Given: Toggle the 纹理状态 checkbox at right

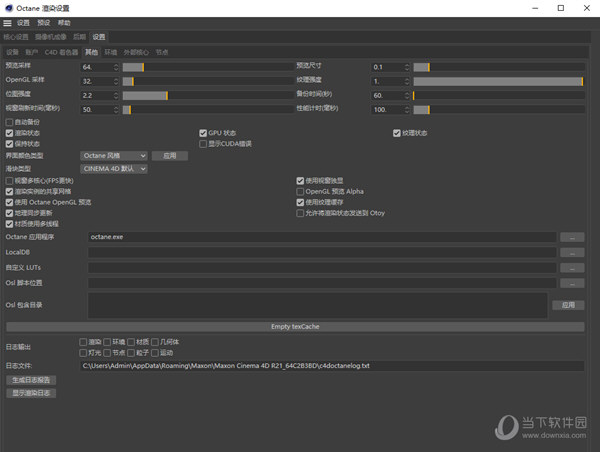Looking at the screenshot, I should pyautogui.click(x=396, y=133).
